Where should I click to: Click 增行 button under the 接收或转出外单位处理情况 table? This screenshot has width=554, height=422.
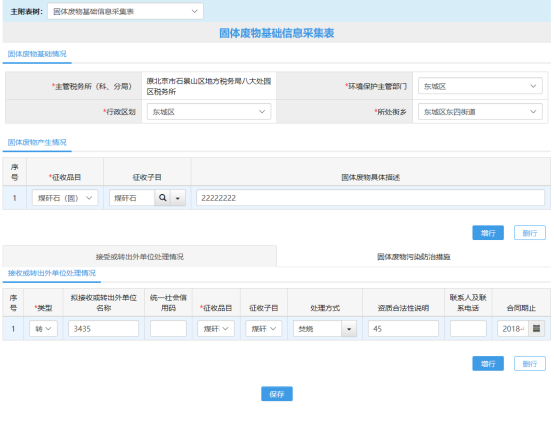[488, 364]
